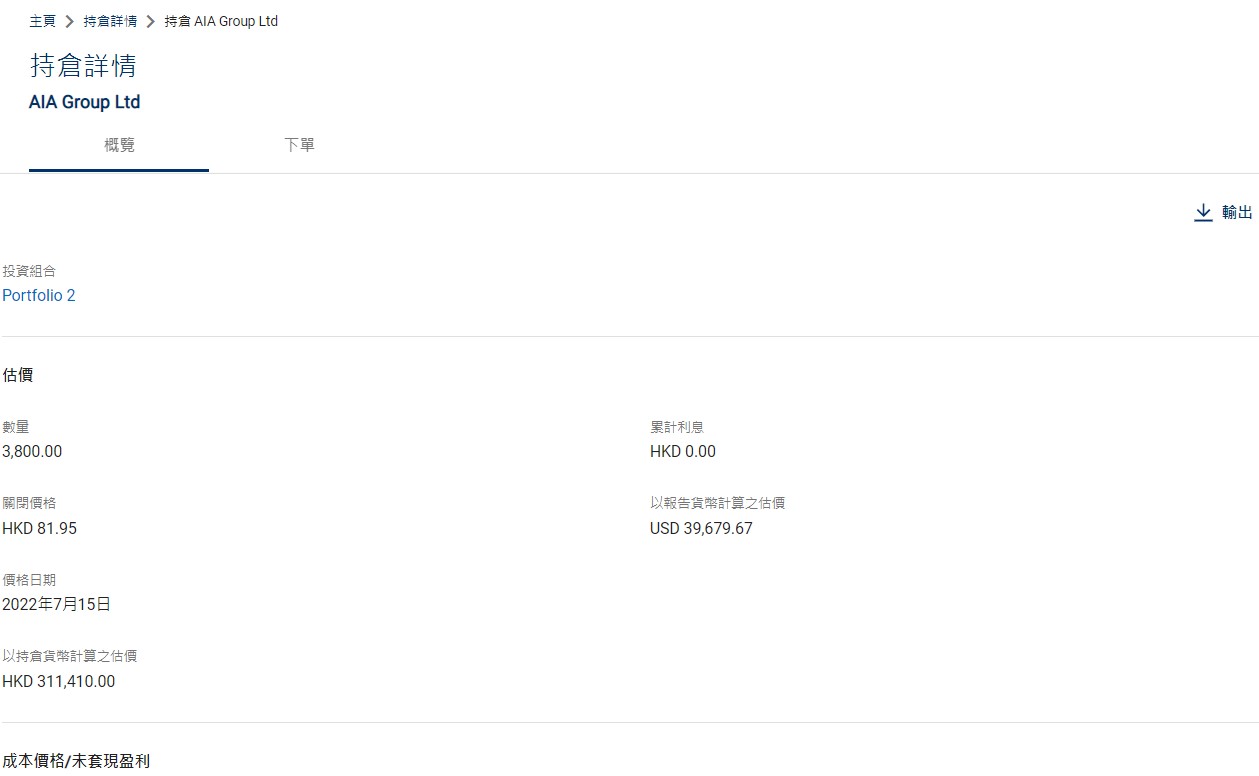
Task: Click the 價格日期 label
Action: tap(29, 580)
